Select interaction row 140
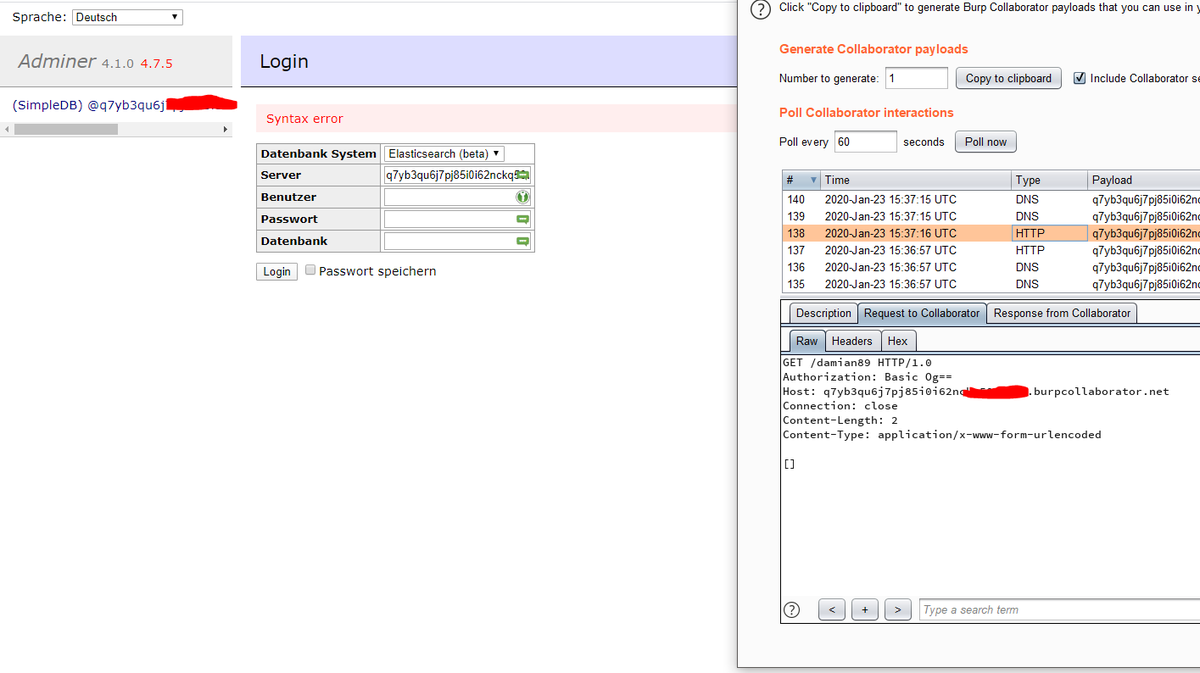 pos(991,199)
